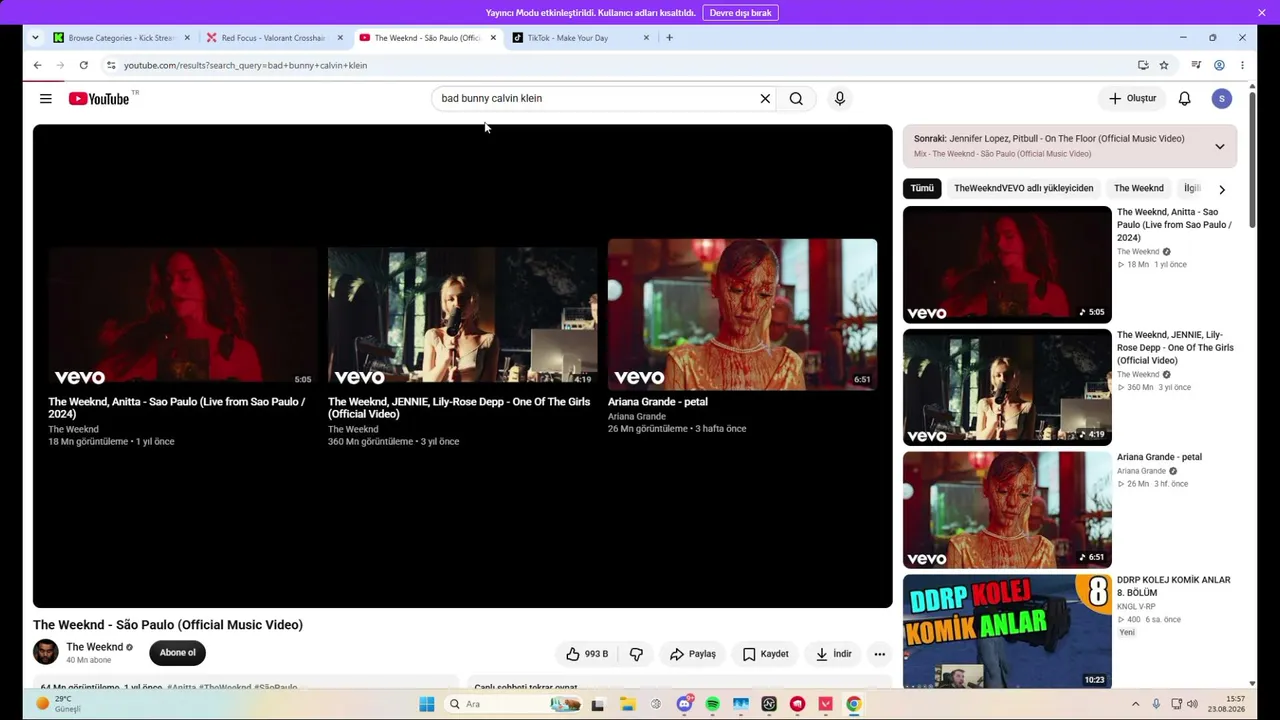Switch to Red Focus Valorant Crosshair tab
The image size is (1280, 720).
273,38
